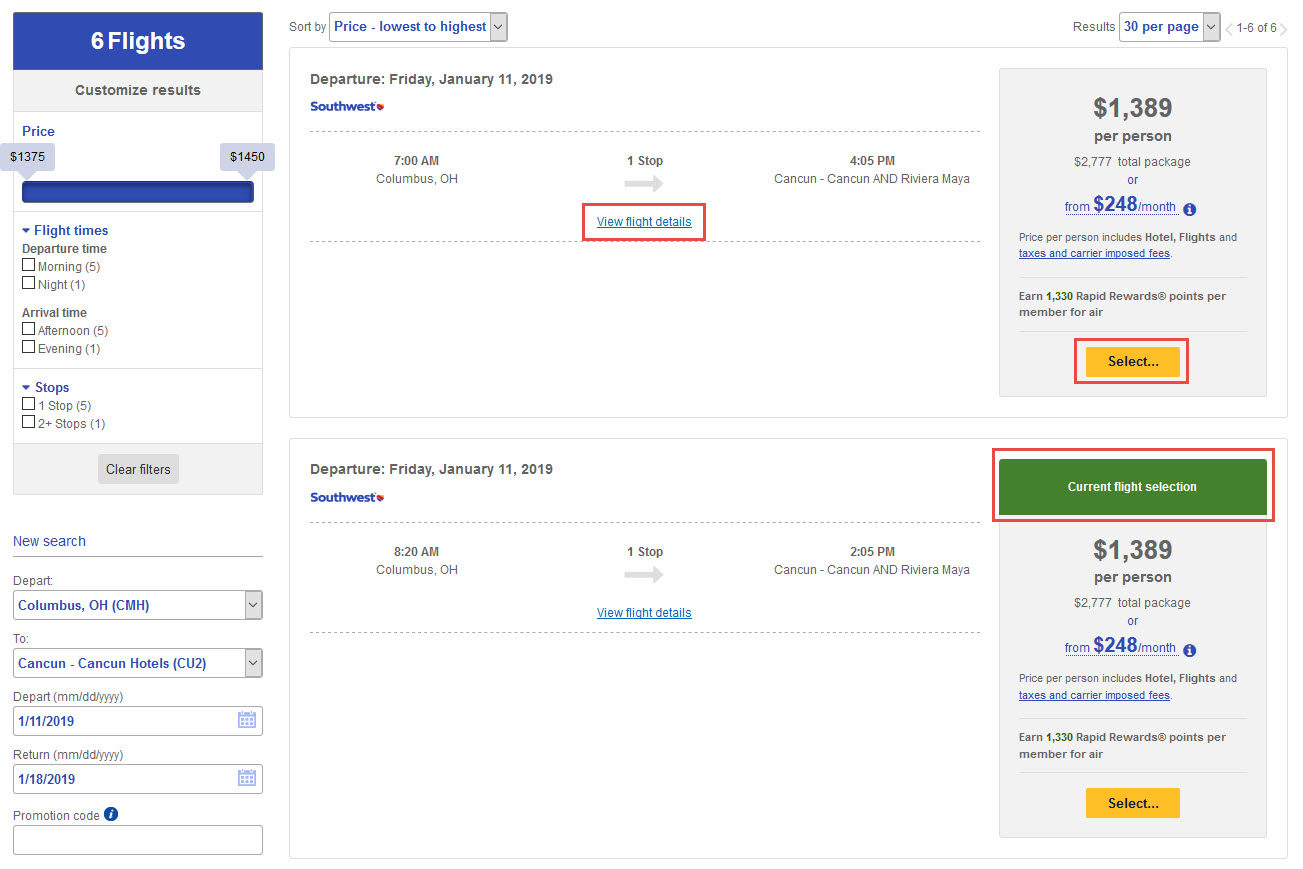Open the Sort by price dropdown
The width and height of the screenshot is (1303, 869).
click(418, 27)
